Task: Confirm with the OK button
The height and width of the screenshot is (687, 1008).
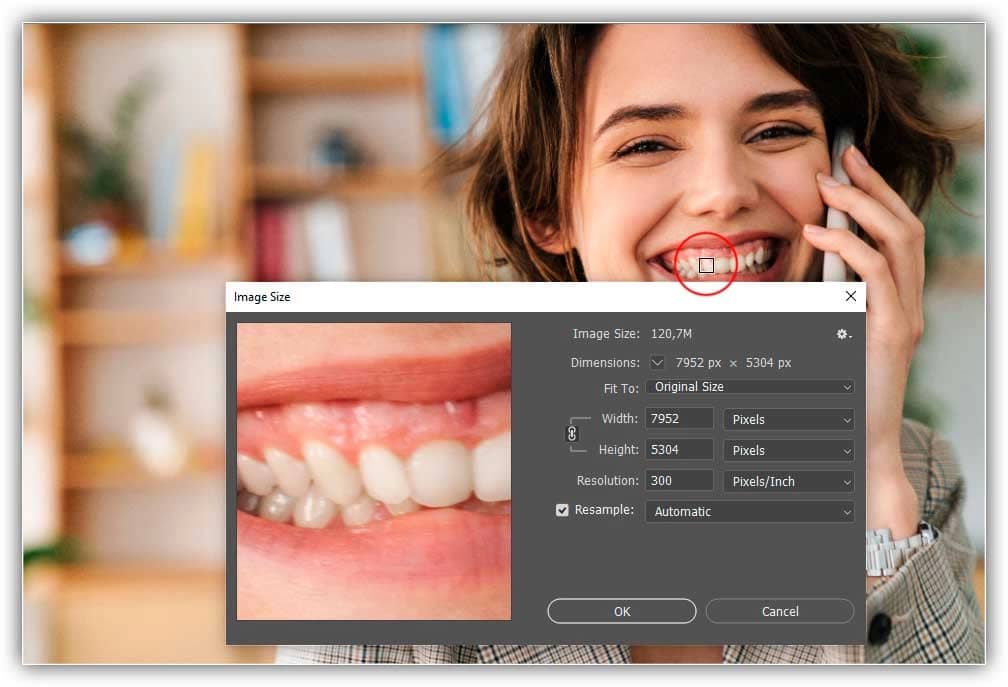Action: pos(622,611)
